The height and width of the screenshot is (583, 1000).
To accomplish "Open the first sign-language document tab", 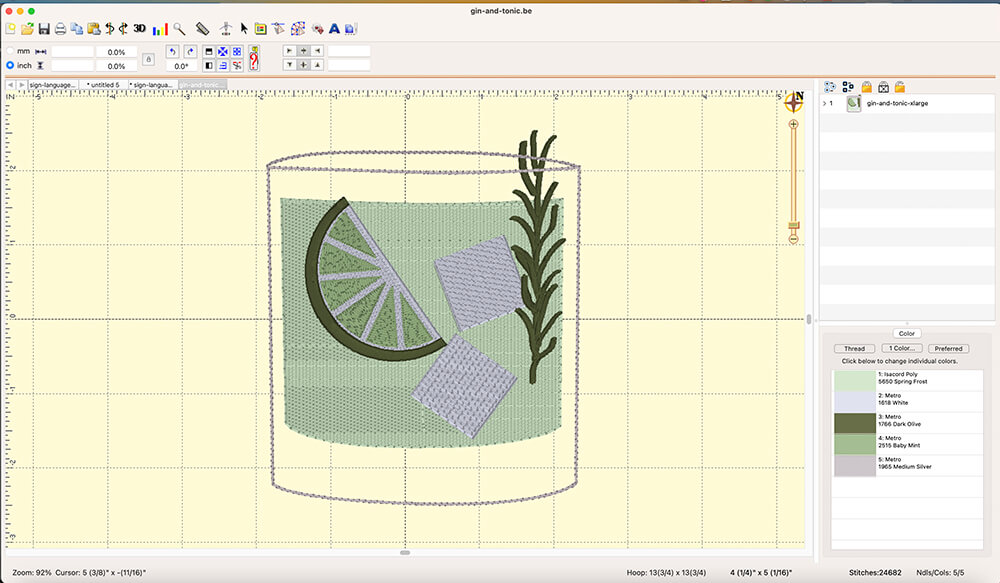I will click(52, 85).
